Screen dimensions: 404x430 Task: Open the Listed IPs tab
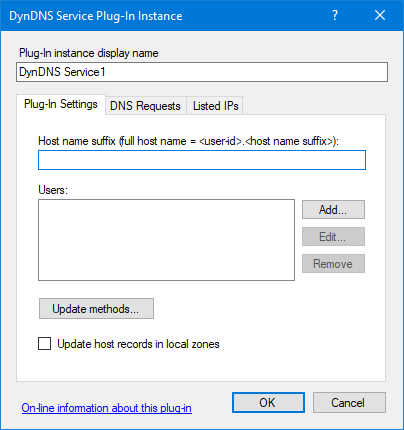point(216,106)
